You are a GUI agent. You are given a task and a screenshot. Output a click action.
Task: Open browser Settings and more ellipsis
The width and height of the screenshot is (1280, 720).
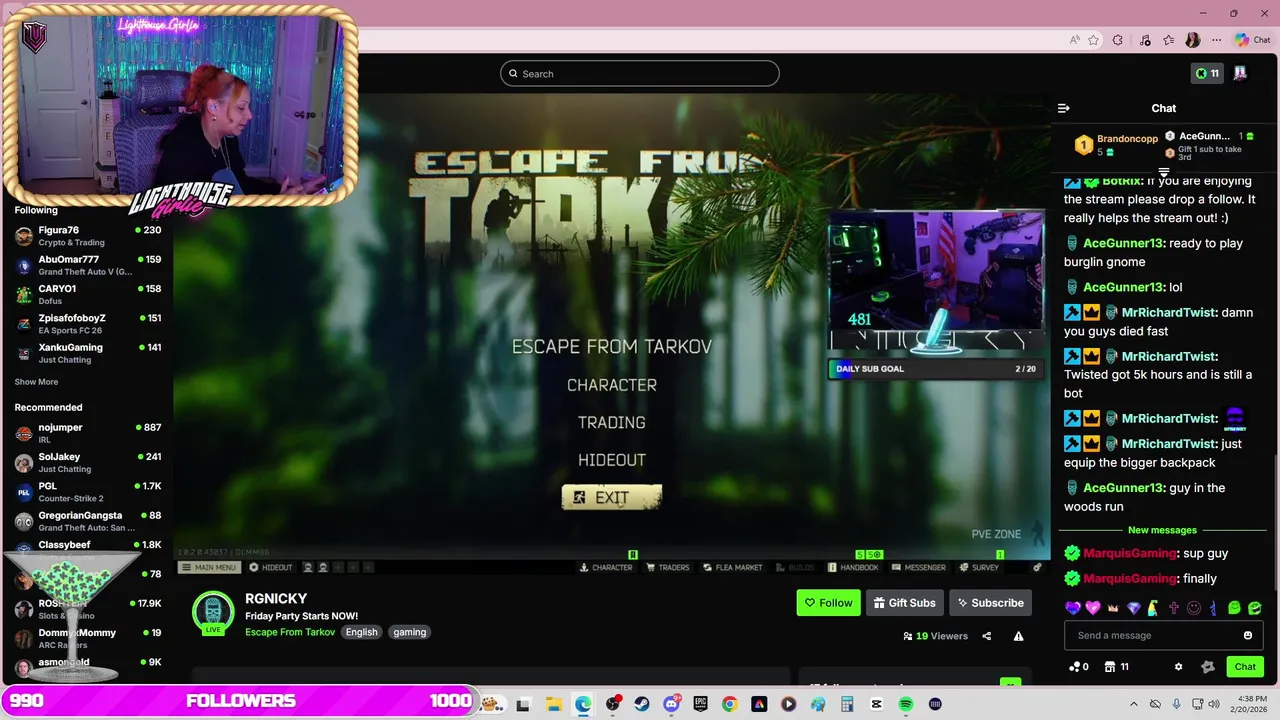click(1216, 40)
